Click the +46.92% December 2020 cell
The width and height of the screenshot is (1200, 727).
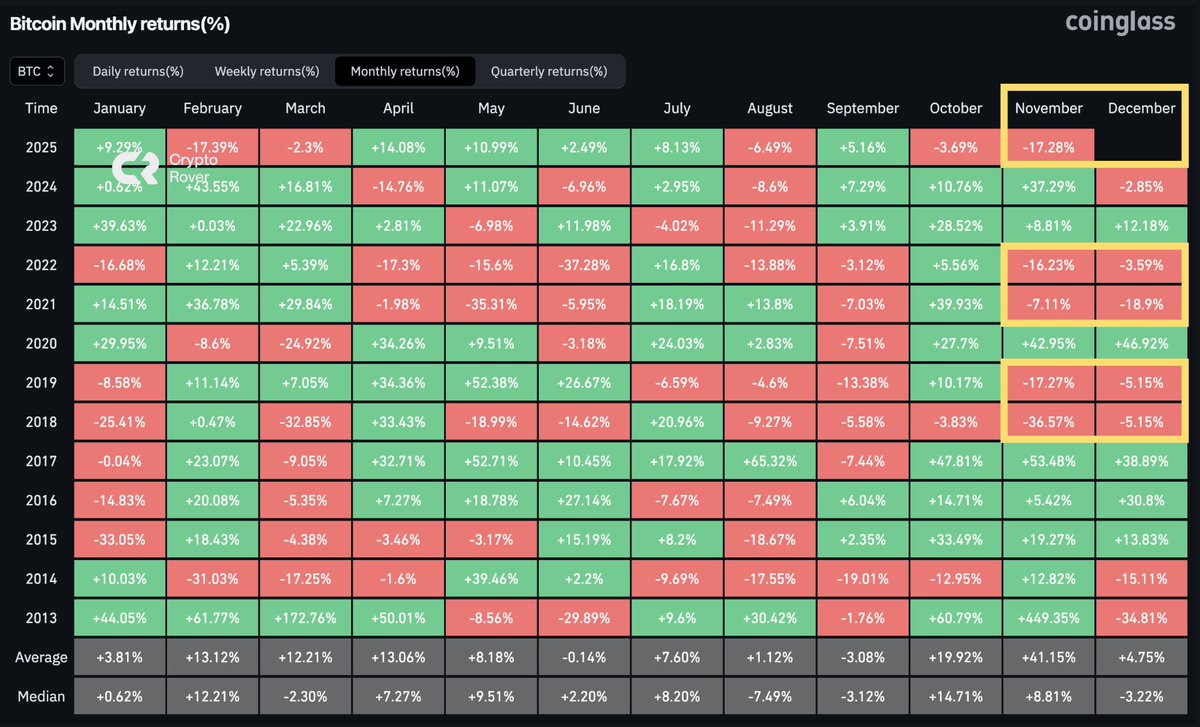pyautogui.click(x=1141, y=343)
